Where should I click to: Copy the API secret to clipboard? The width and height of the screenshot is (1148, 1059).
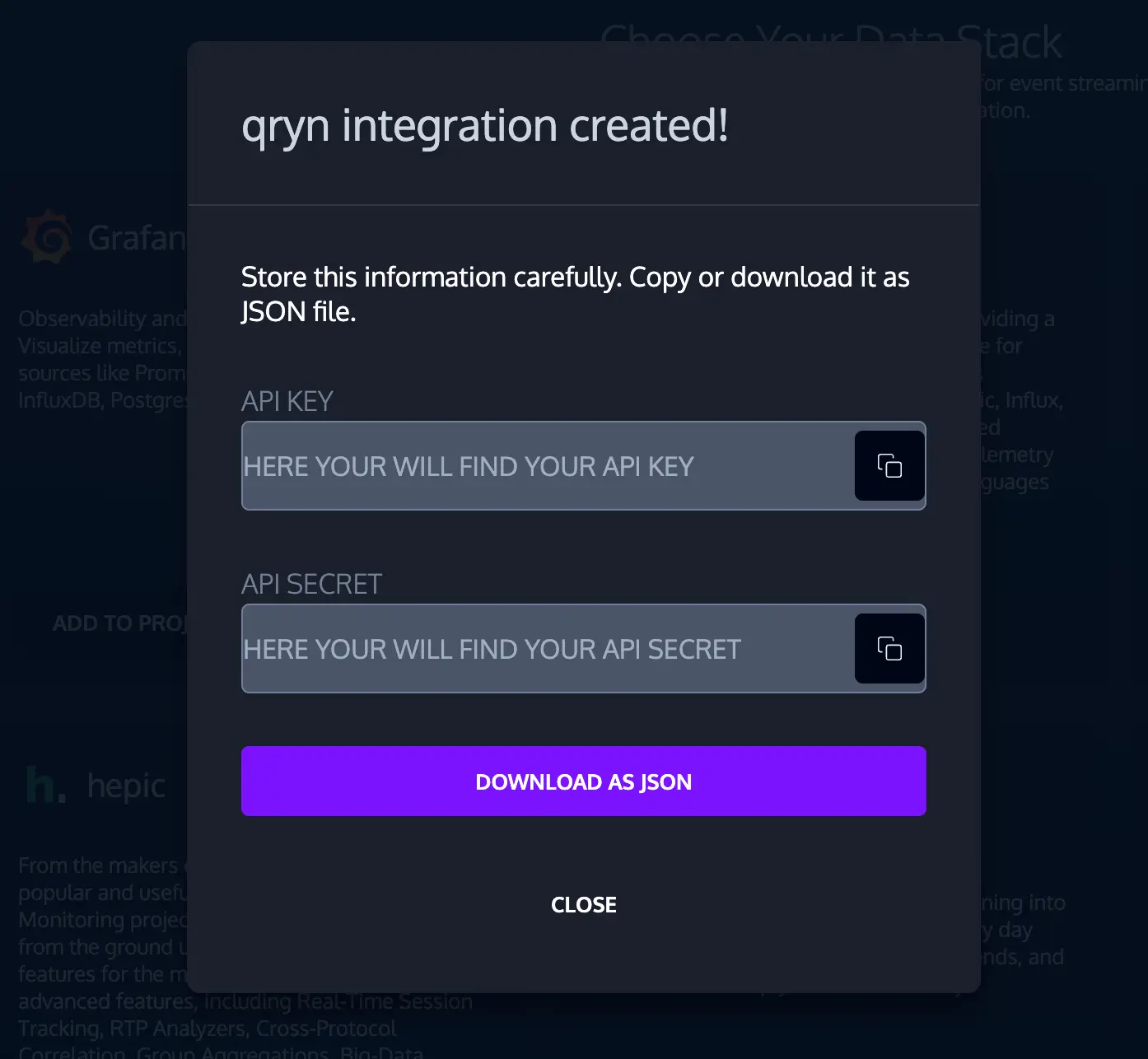click(889, 648)
